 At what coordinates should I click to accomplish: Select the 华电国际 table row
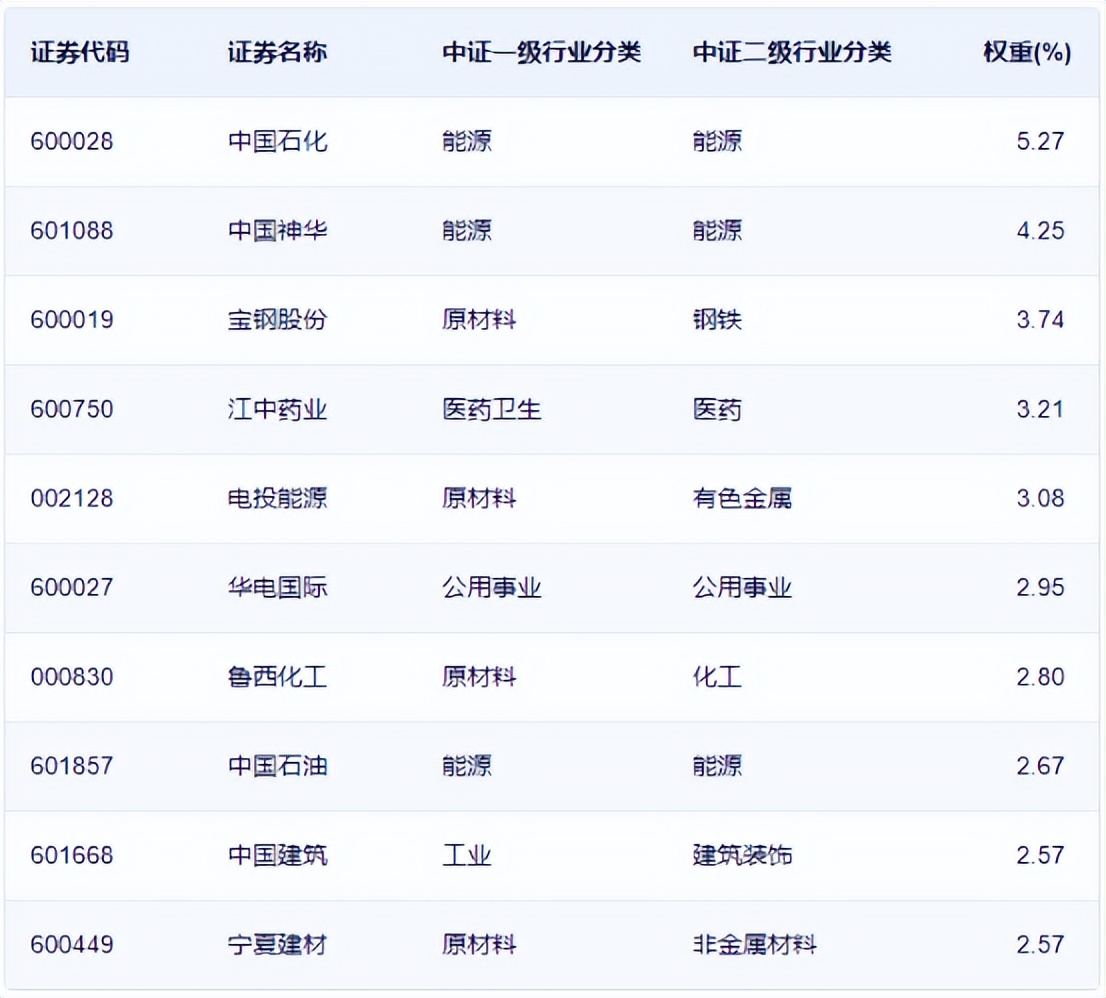(553, 588)
